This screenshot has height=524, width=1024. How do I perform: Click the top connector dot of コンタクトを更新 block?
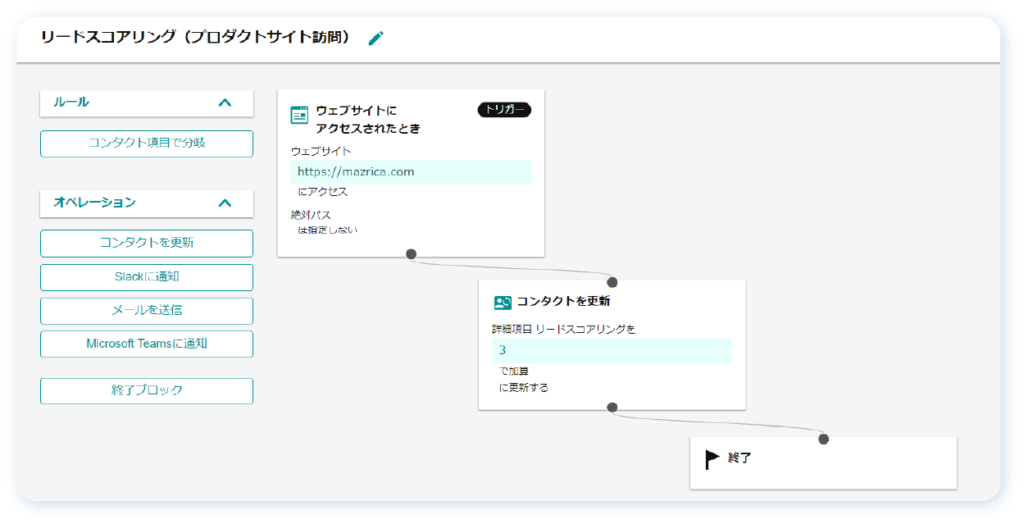point(612,282)
